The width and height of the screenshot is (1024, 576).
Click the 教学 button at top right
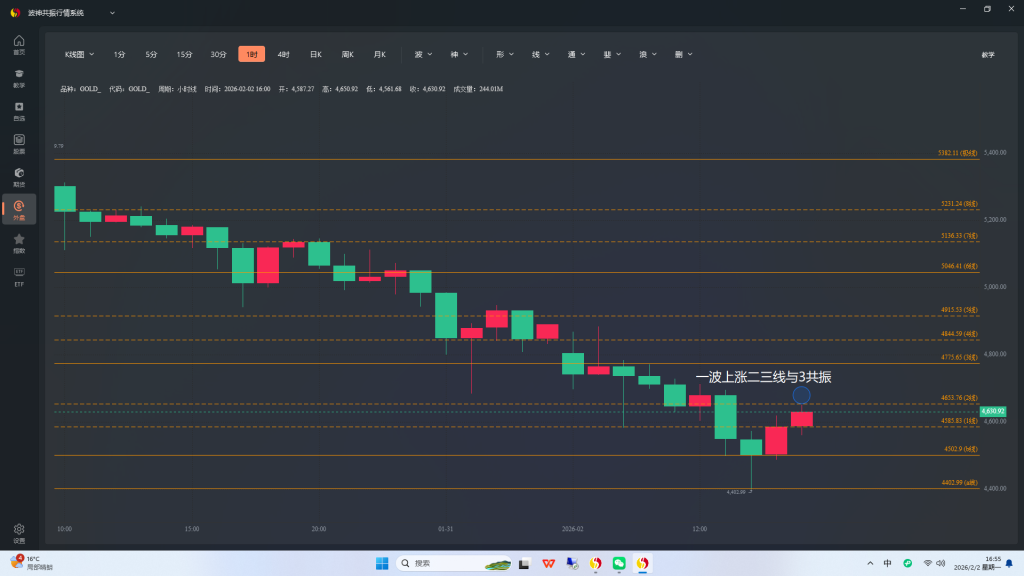click(x=987, y=54)
